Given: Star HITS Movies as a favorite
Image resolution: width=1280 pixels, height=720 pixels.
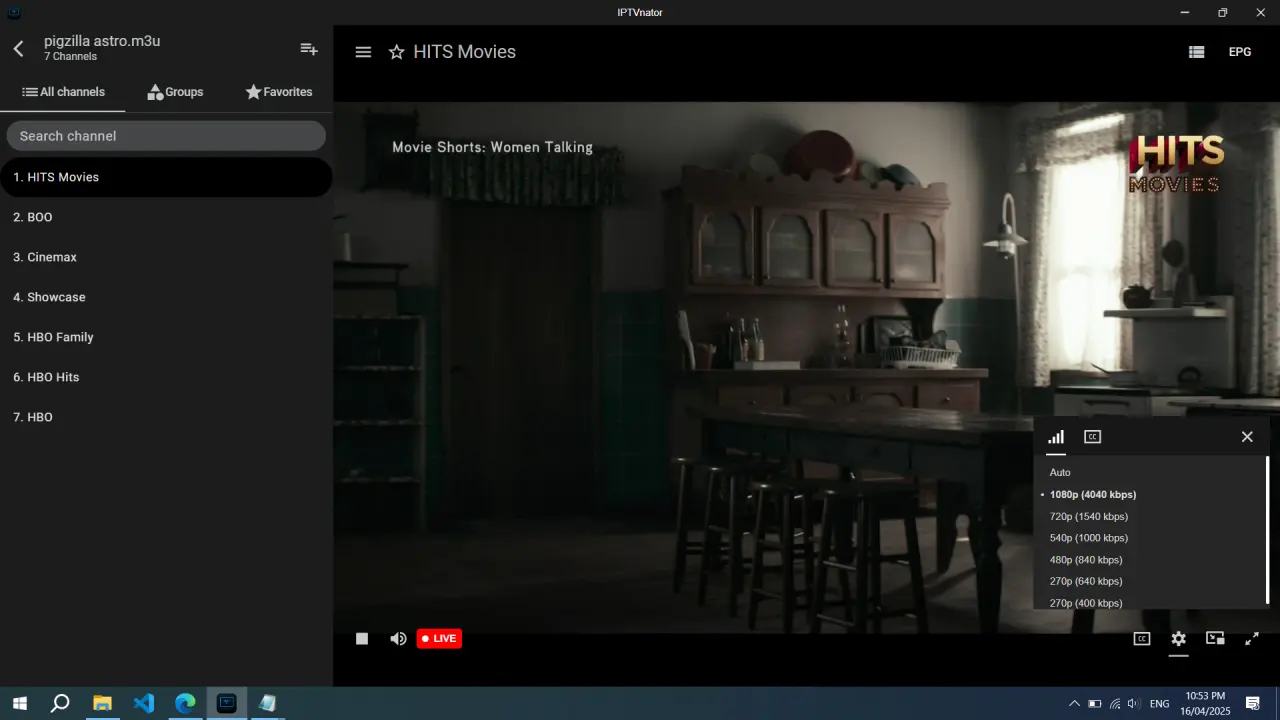Looking at the screenshot, I should 397,52.
